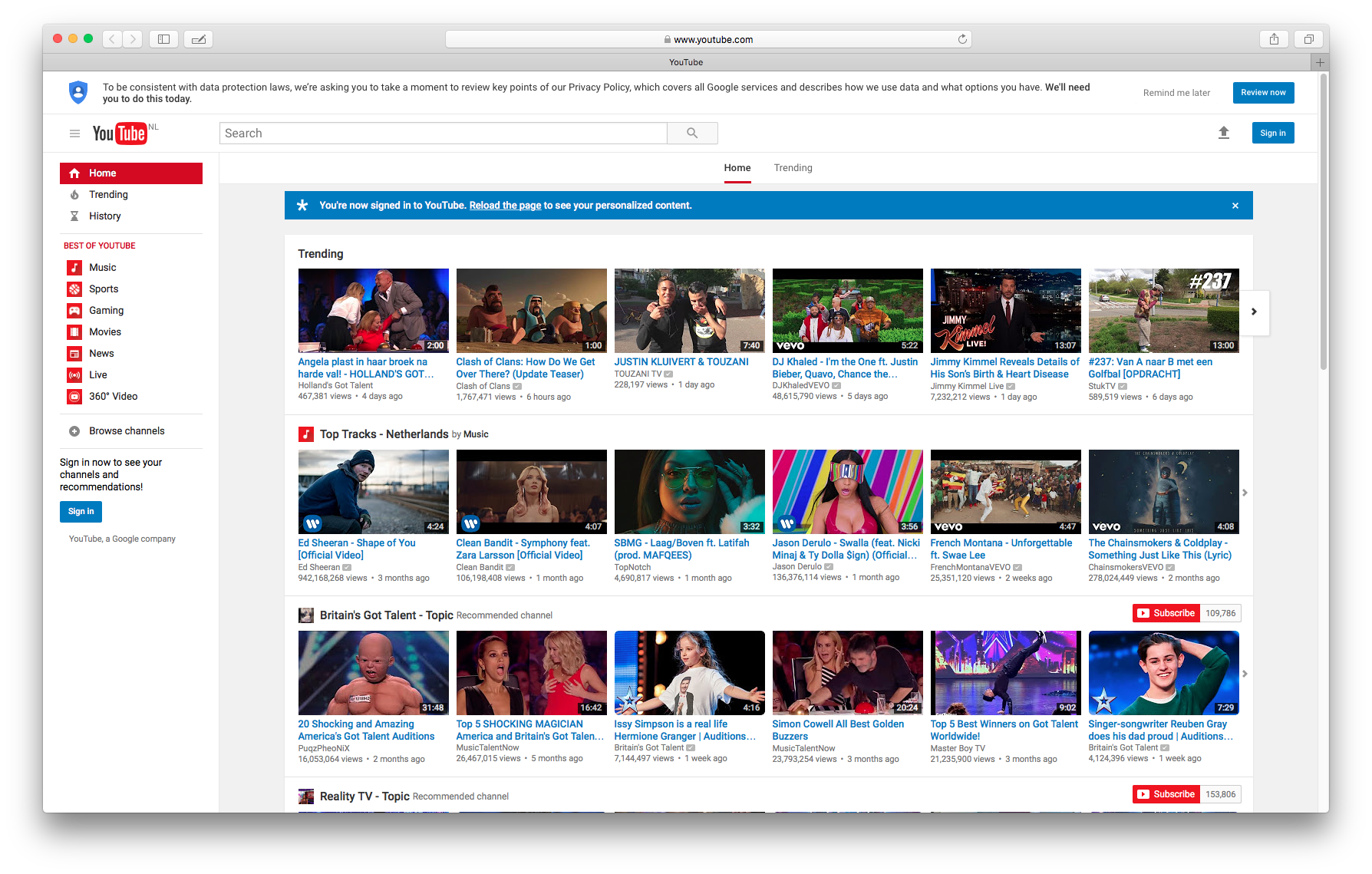
Task: Open a new tab with plus button
Action: (x=1320, y=62)
